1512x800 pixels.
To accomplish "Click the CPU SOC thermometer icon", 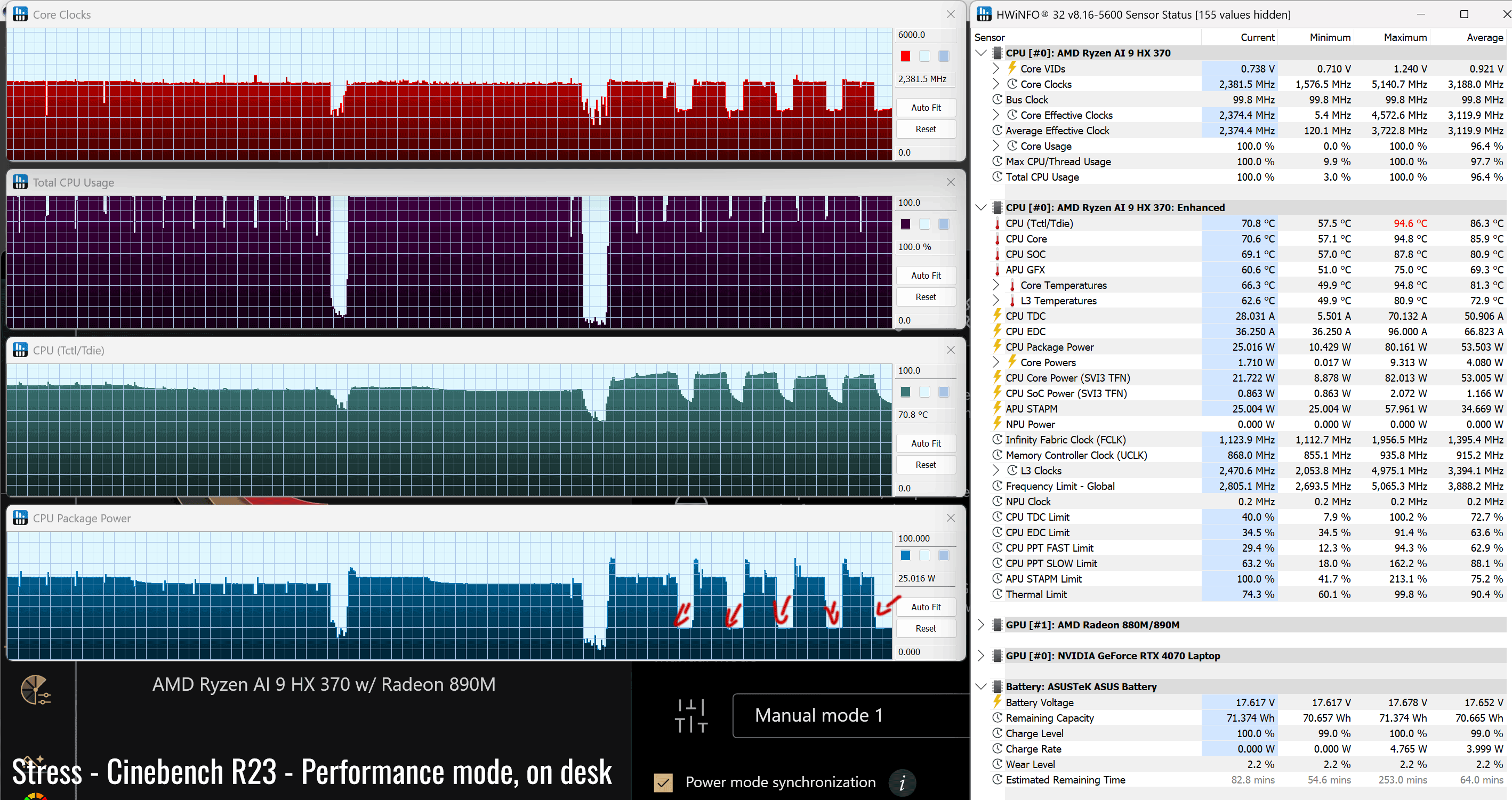I will pos(996,254).
